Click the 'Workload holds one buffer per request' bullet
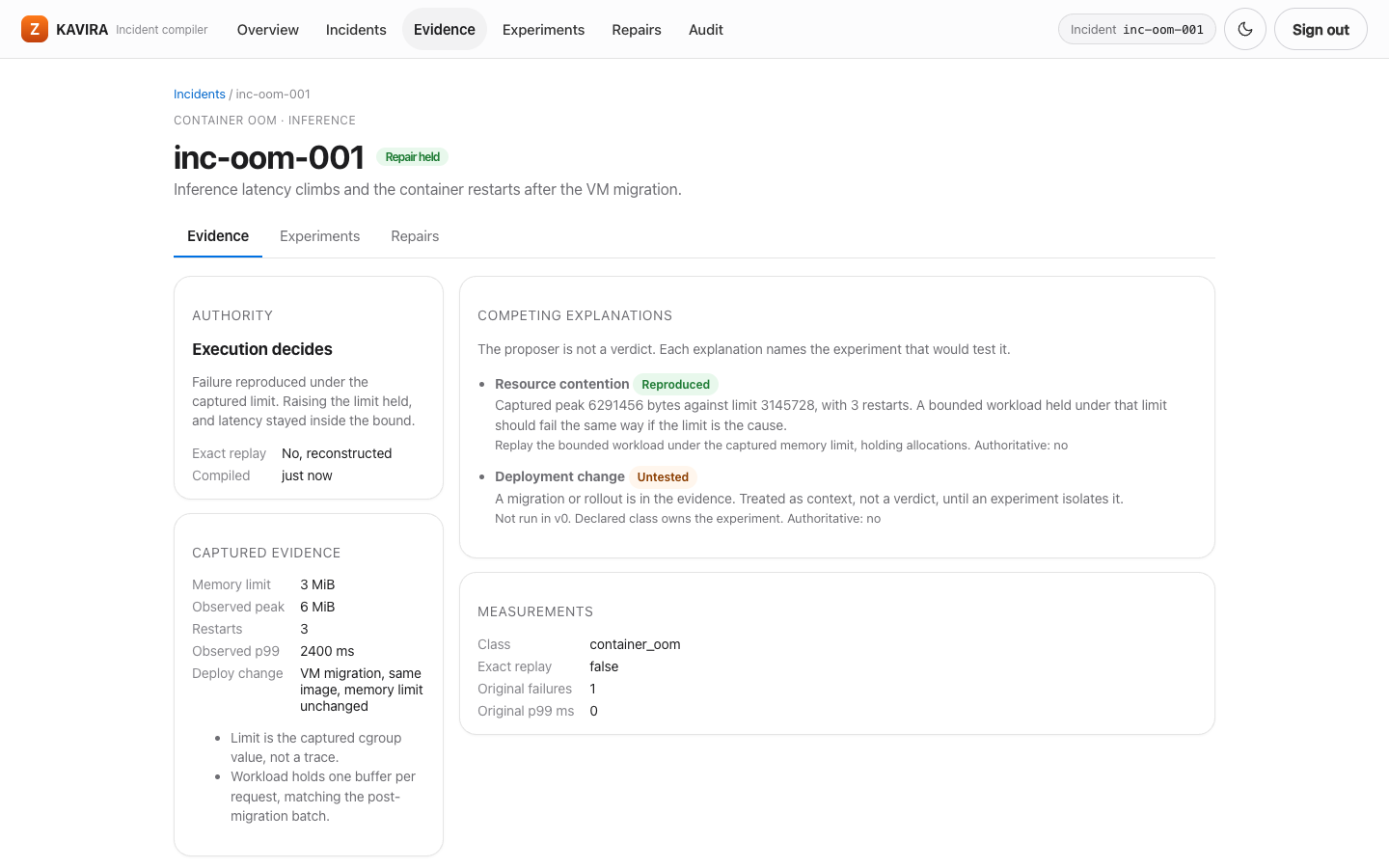Viewport: 1389px width, 868px height. [323, 796]
